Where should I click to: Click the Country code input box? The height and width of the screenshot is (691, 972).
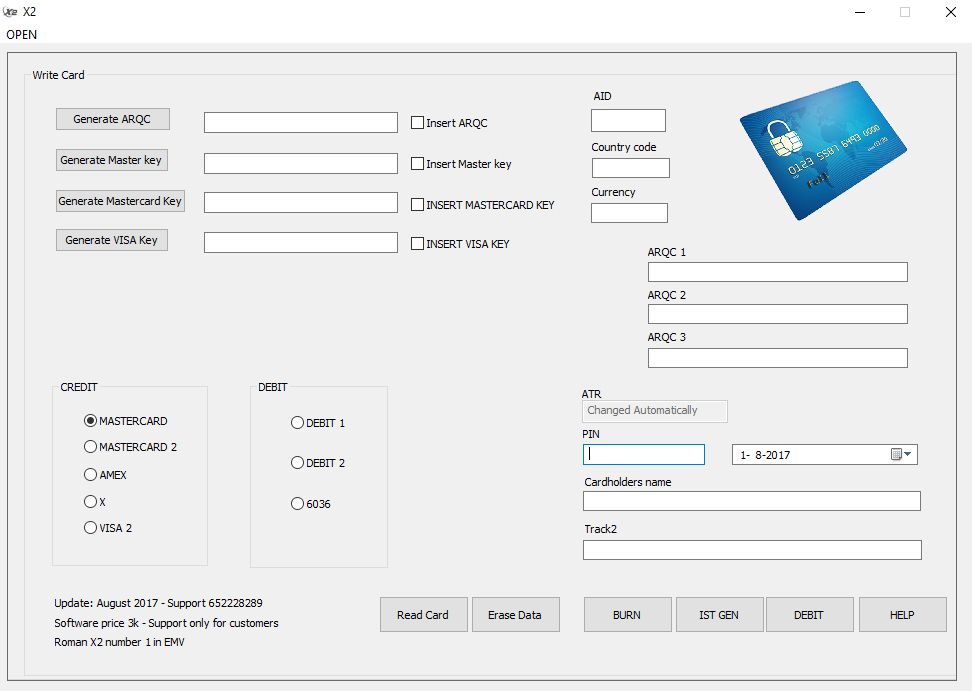coord(630,168)
